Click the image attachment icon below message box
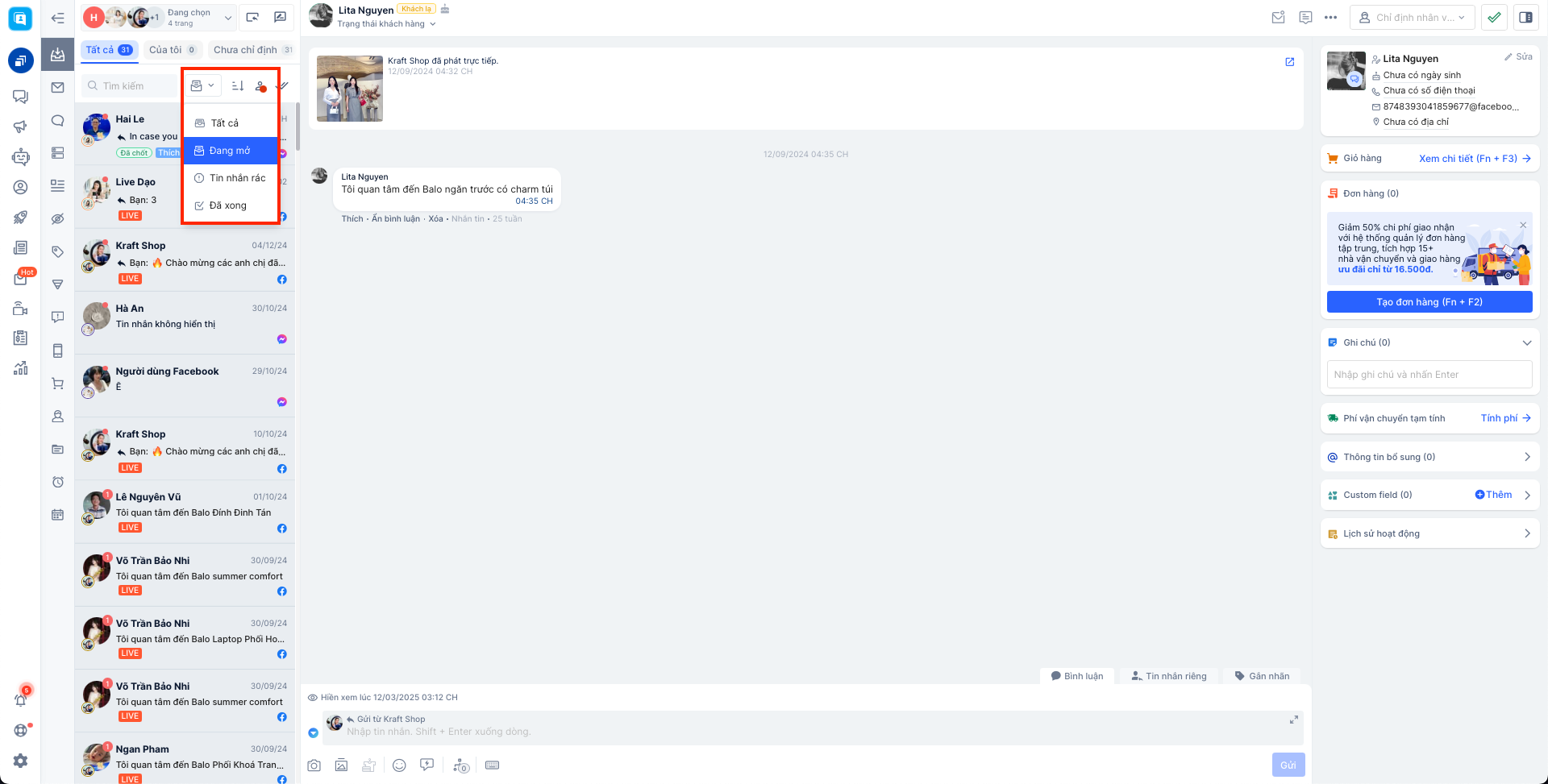 pos(342,765)
